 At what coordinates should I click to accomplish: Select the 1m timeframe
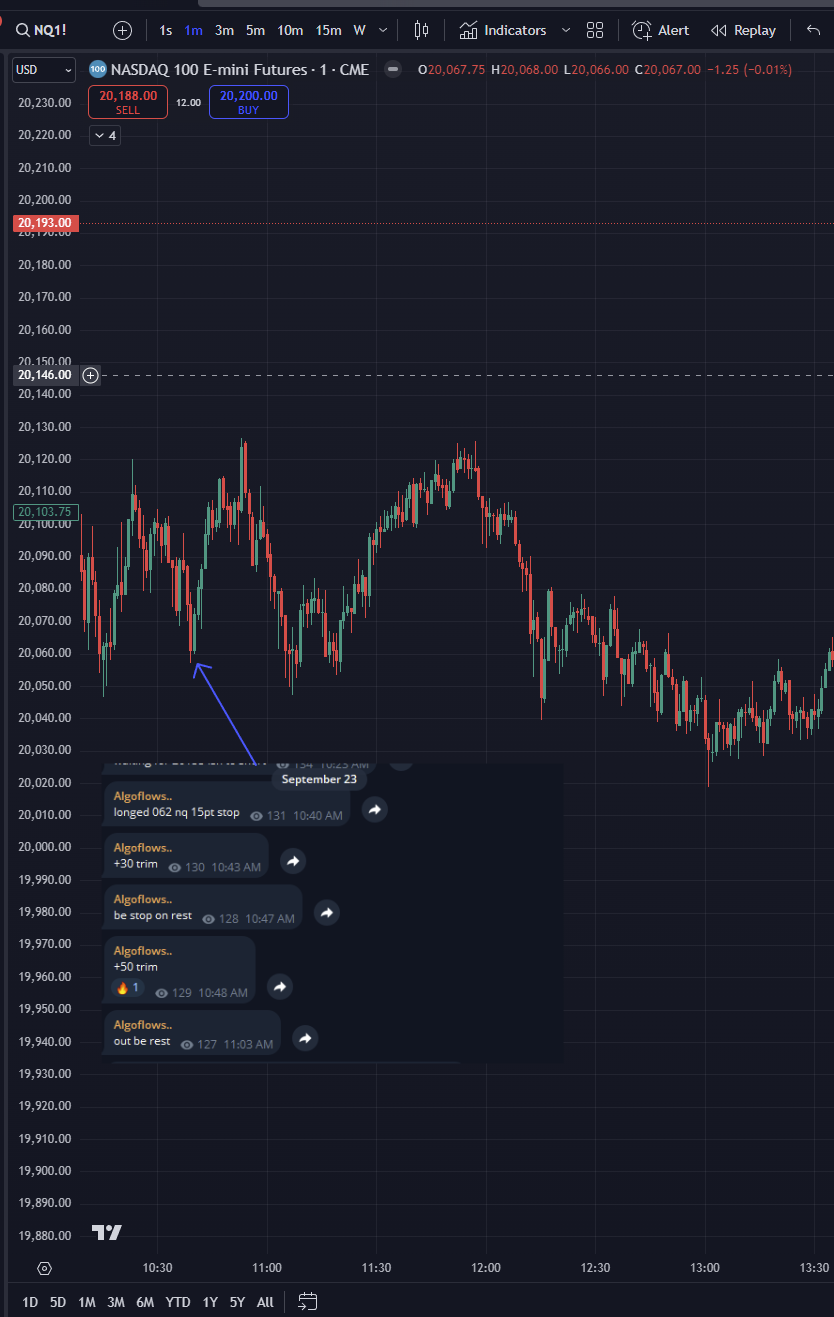click(193, 30)
